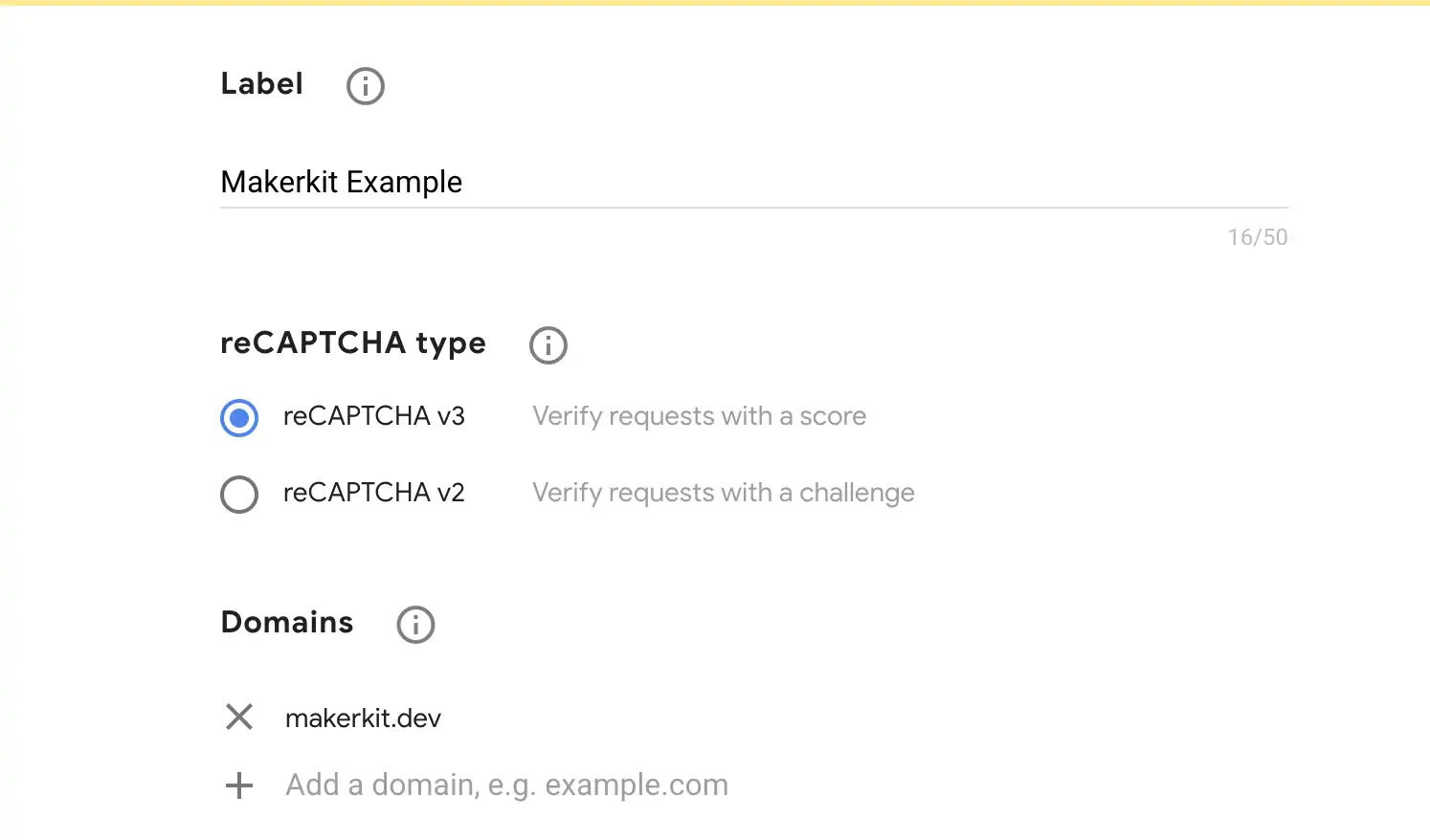Select the reCAPTCHA v2 radio button
1430x840 pixels.
pyautogui.click(x=239, y=495)
